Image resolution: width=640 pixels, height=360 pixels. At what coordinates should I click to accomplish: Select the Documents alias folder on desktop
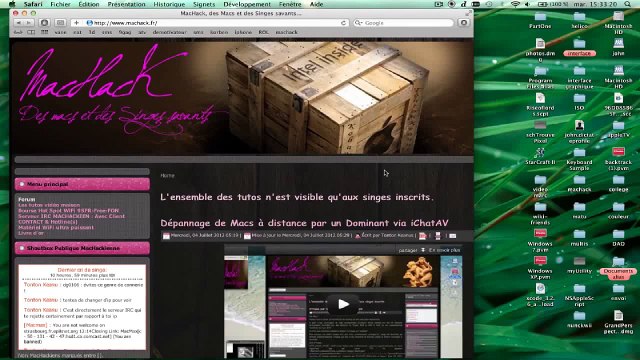[618, 268]
